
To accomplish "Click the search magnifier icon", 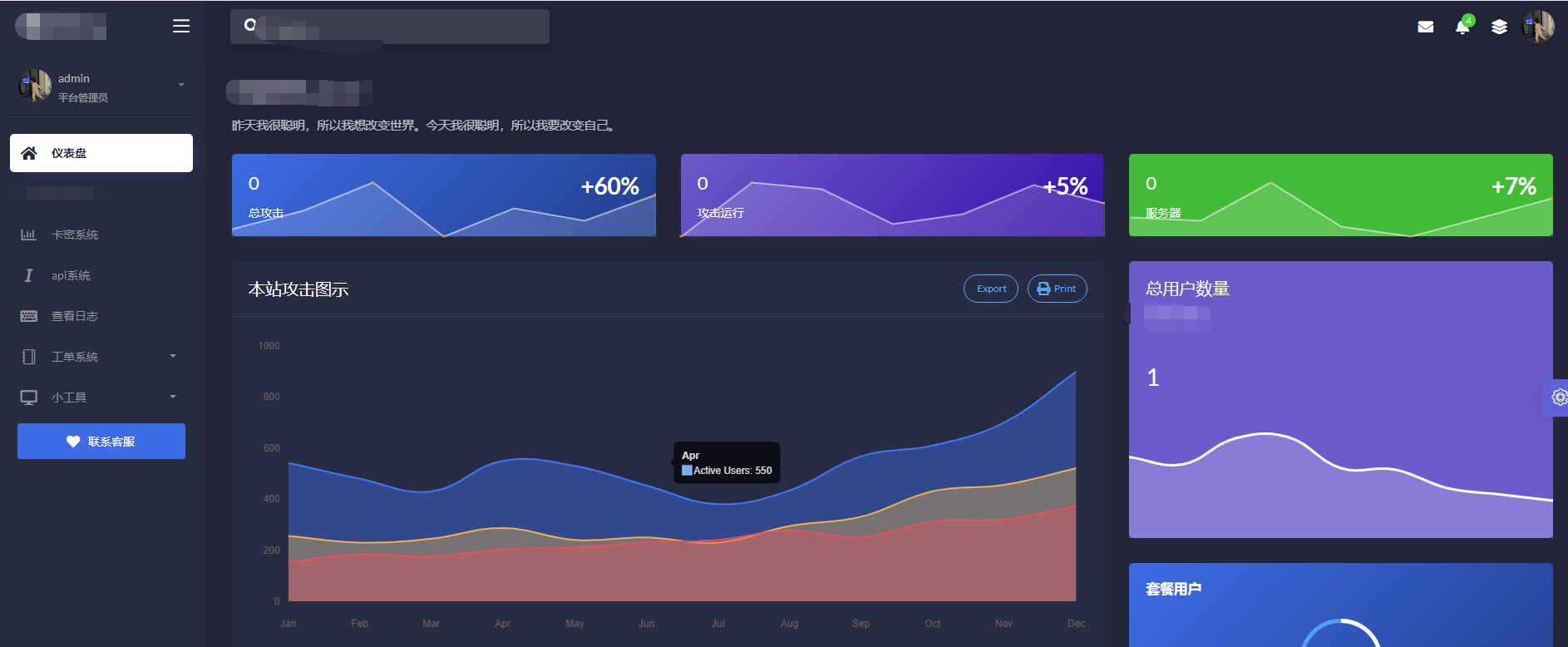I will (x=249, y=26).
